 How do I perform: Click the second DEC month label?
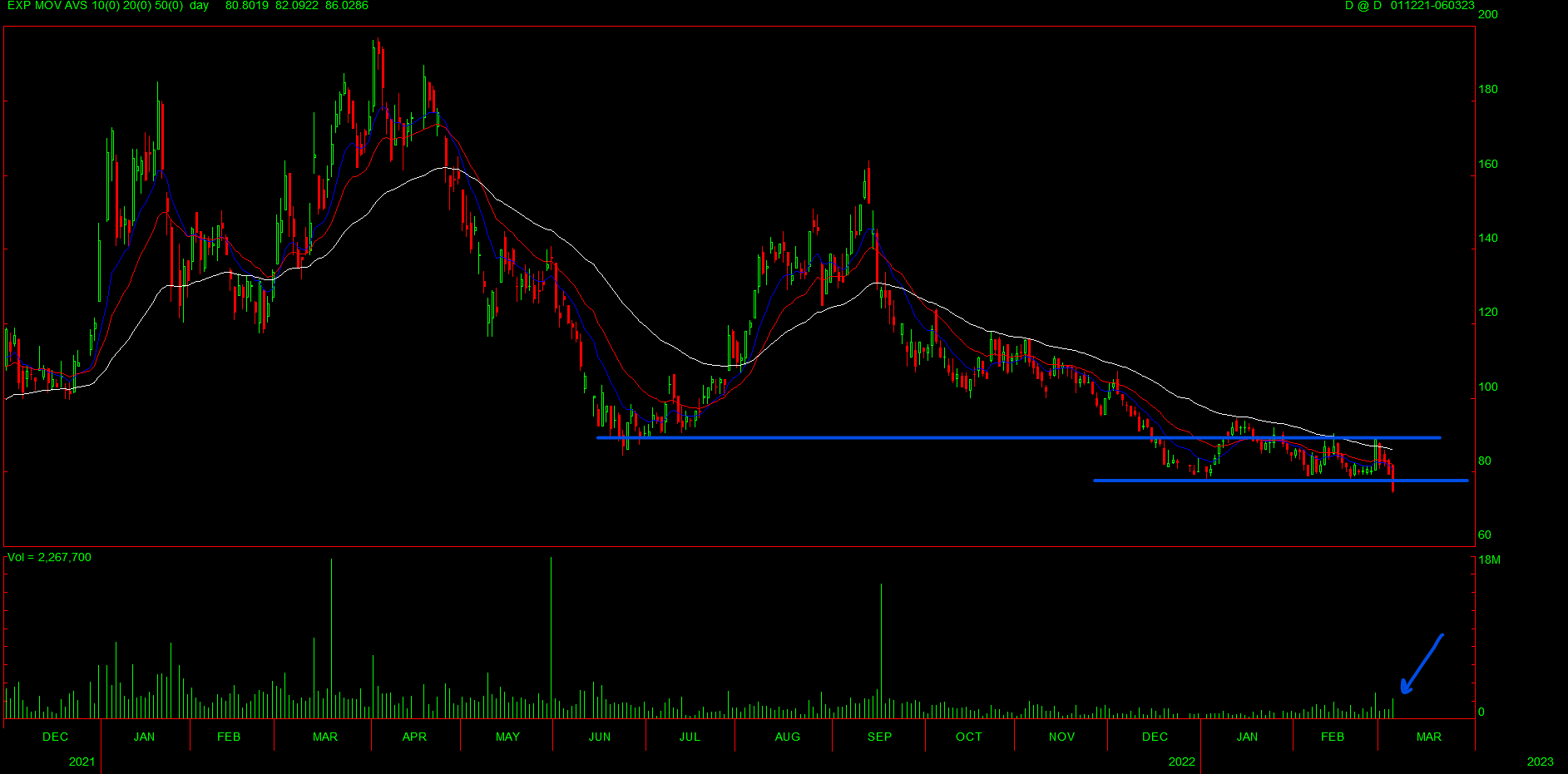point(1155,737)
